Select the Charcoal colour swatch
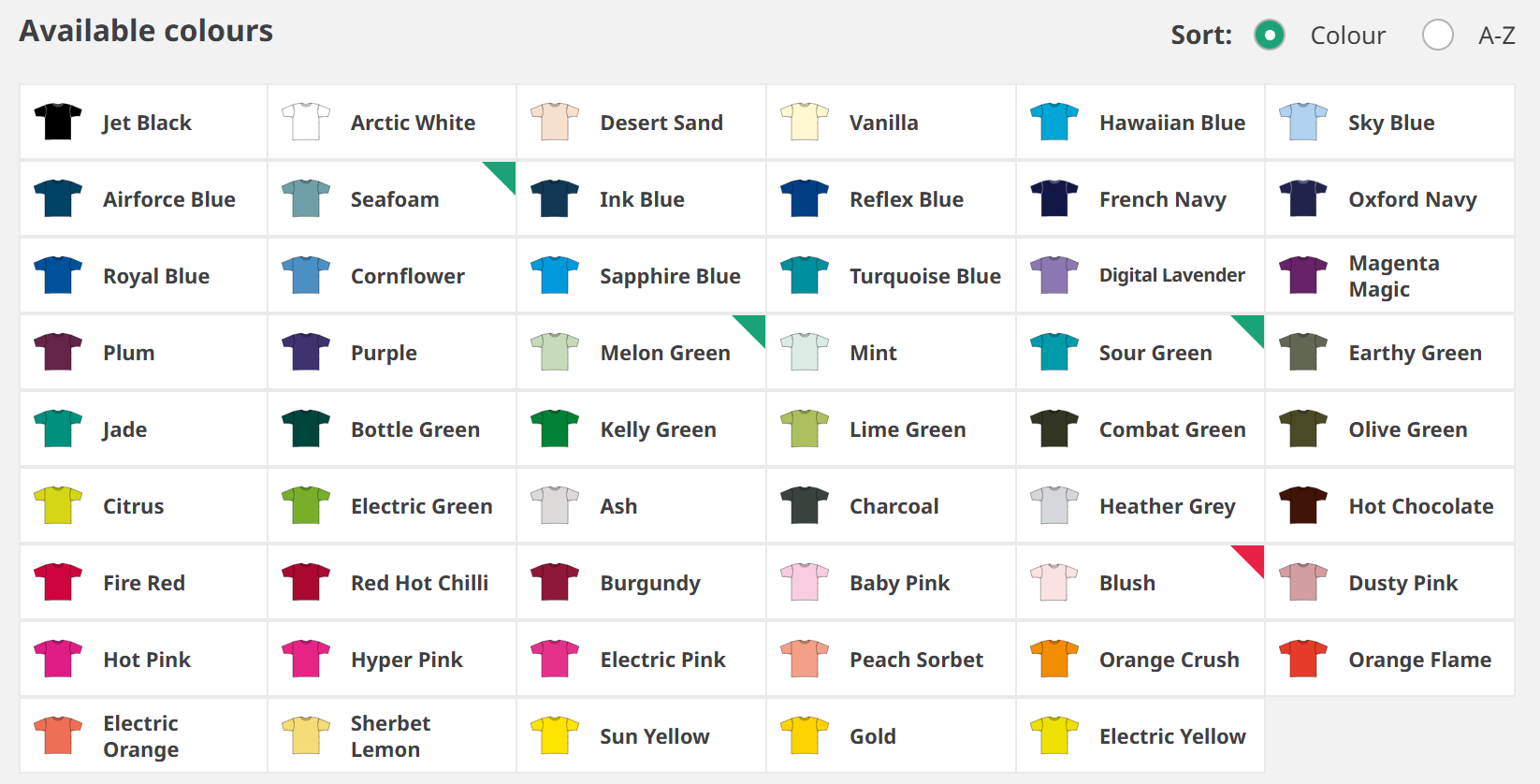Viewport: 1540px width, 784px height. [x=805, y=506]
